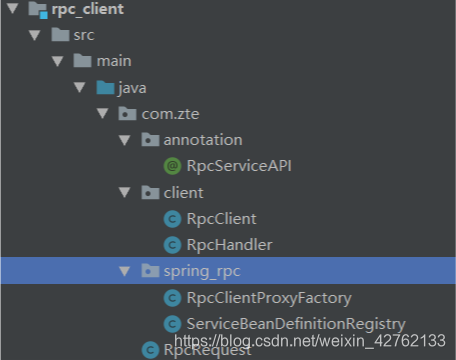Click the client package icon
The width and height of the screenshot is (456, 360).
coord(150,192)
